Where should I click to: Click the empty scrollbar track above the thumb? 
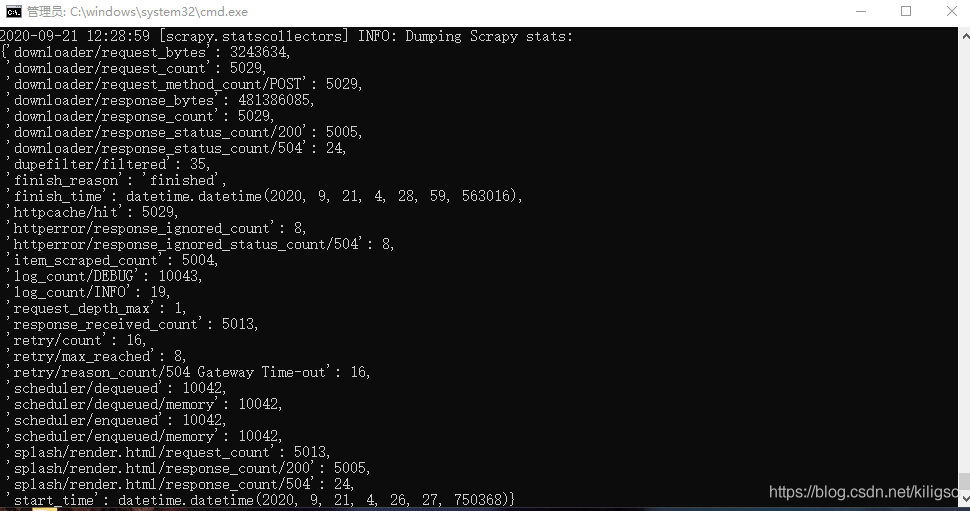(x=964, y=259)
